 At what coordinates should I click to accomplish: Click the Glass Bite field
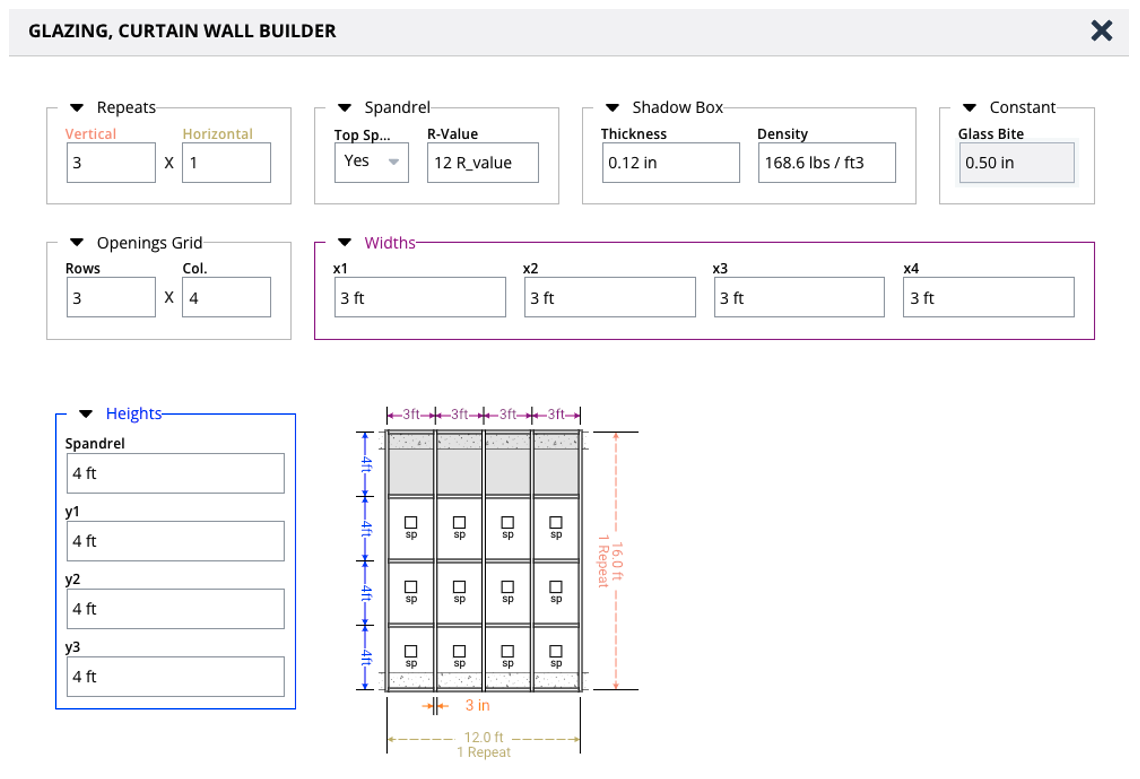1016,162
